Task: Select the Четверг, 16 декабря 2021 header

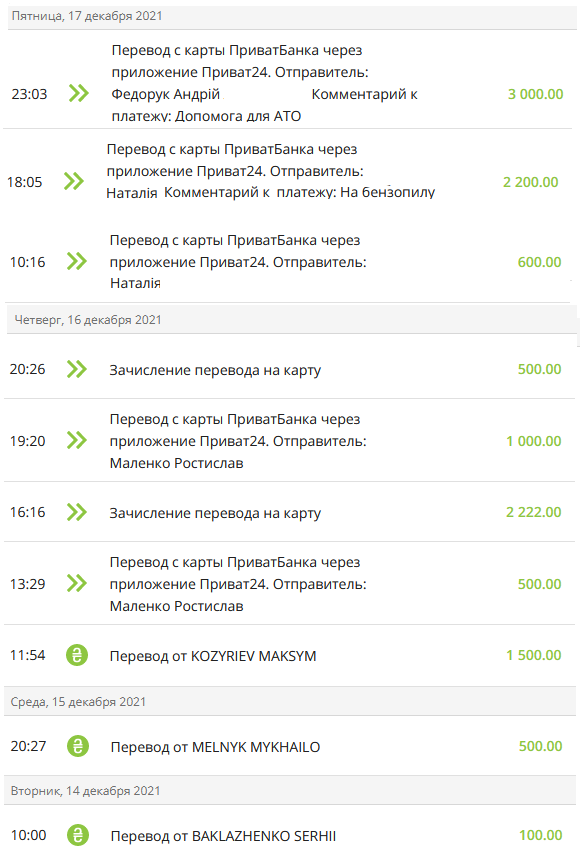Action: point(291,319)
